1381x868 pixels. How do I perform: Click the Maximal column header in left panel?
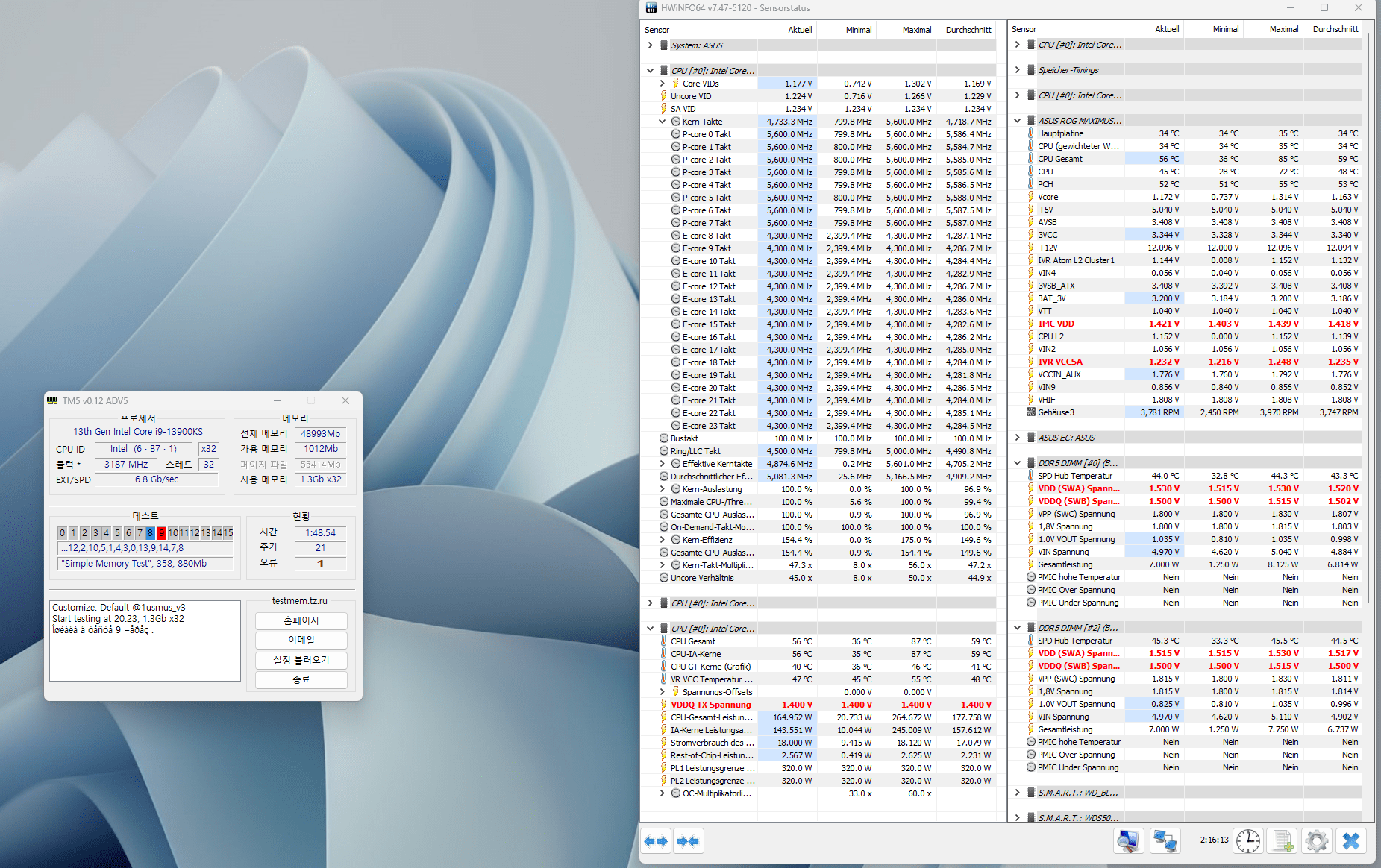pyautogui.click(x=916, y=30)
